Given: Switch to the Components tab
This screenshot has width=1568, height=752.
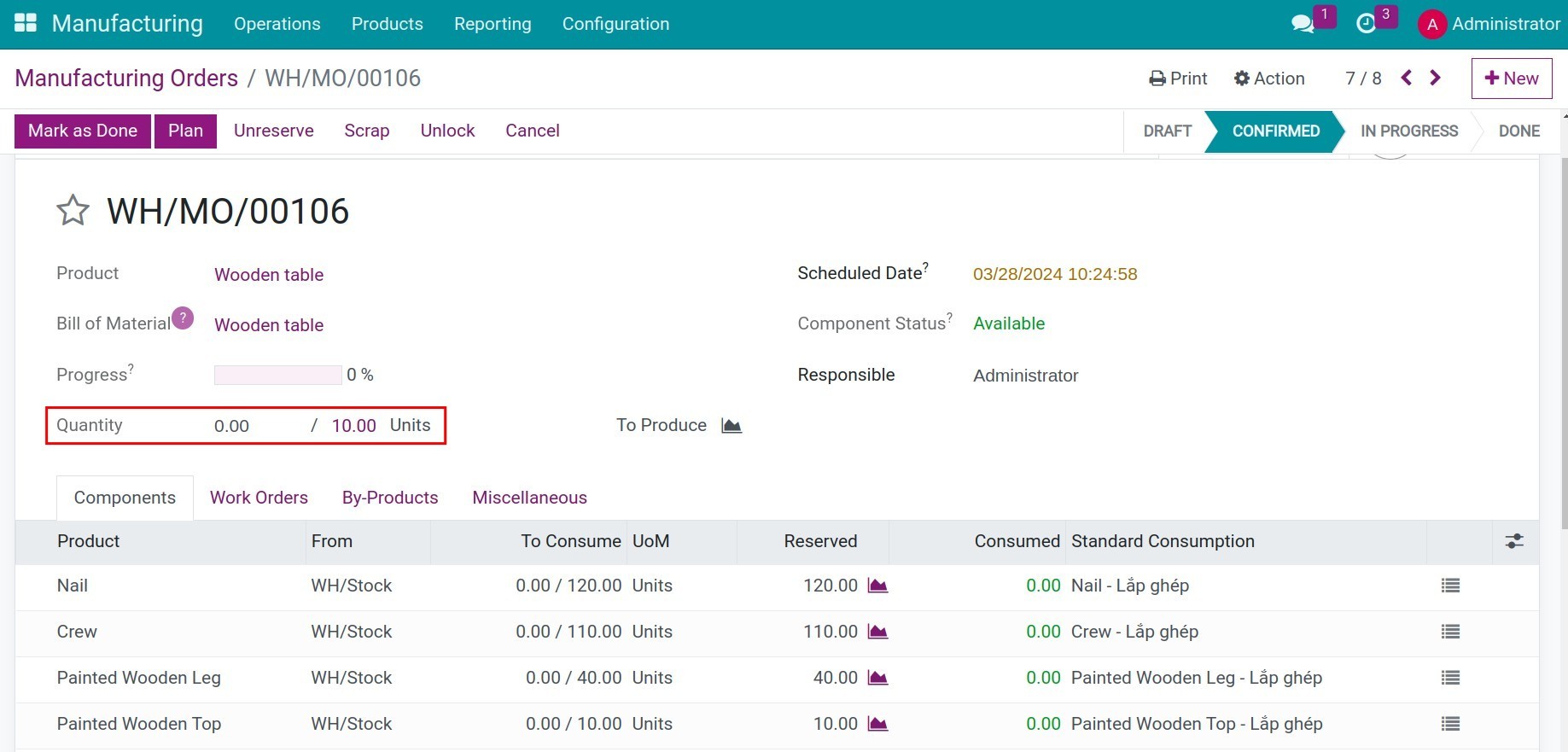Looking at the screenshot, I should coord(125,498).
